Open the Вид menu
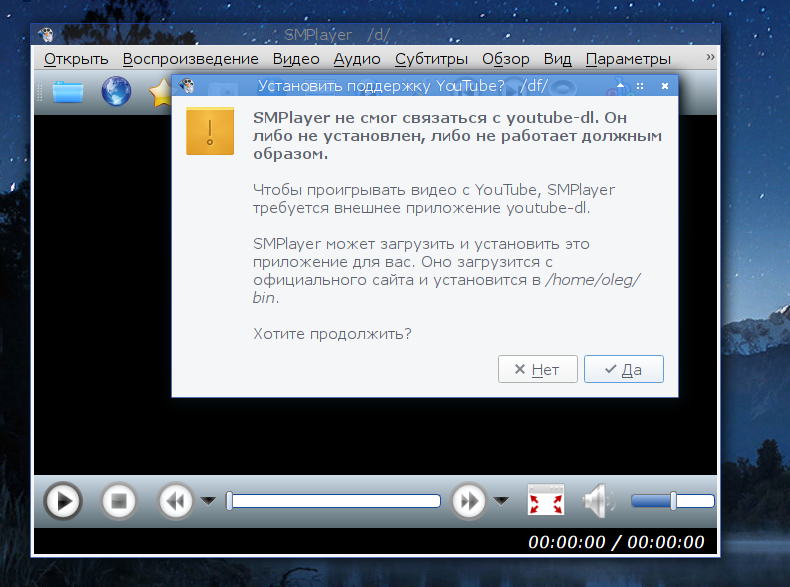Viewport: 790px width, 587px height. 557,59
